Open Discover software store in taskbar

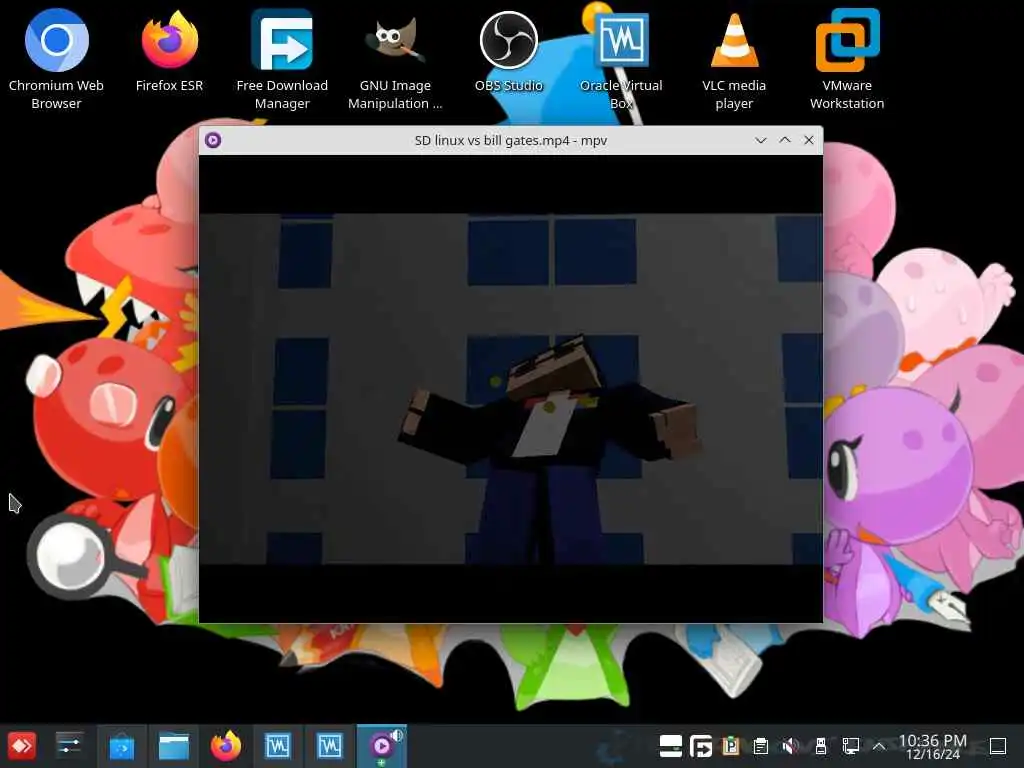click(121, 745)
